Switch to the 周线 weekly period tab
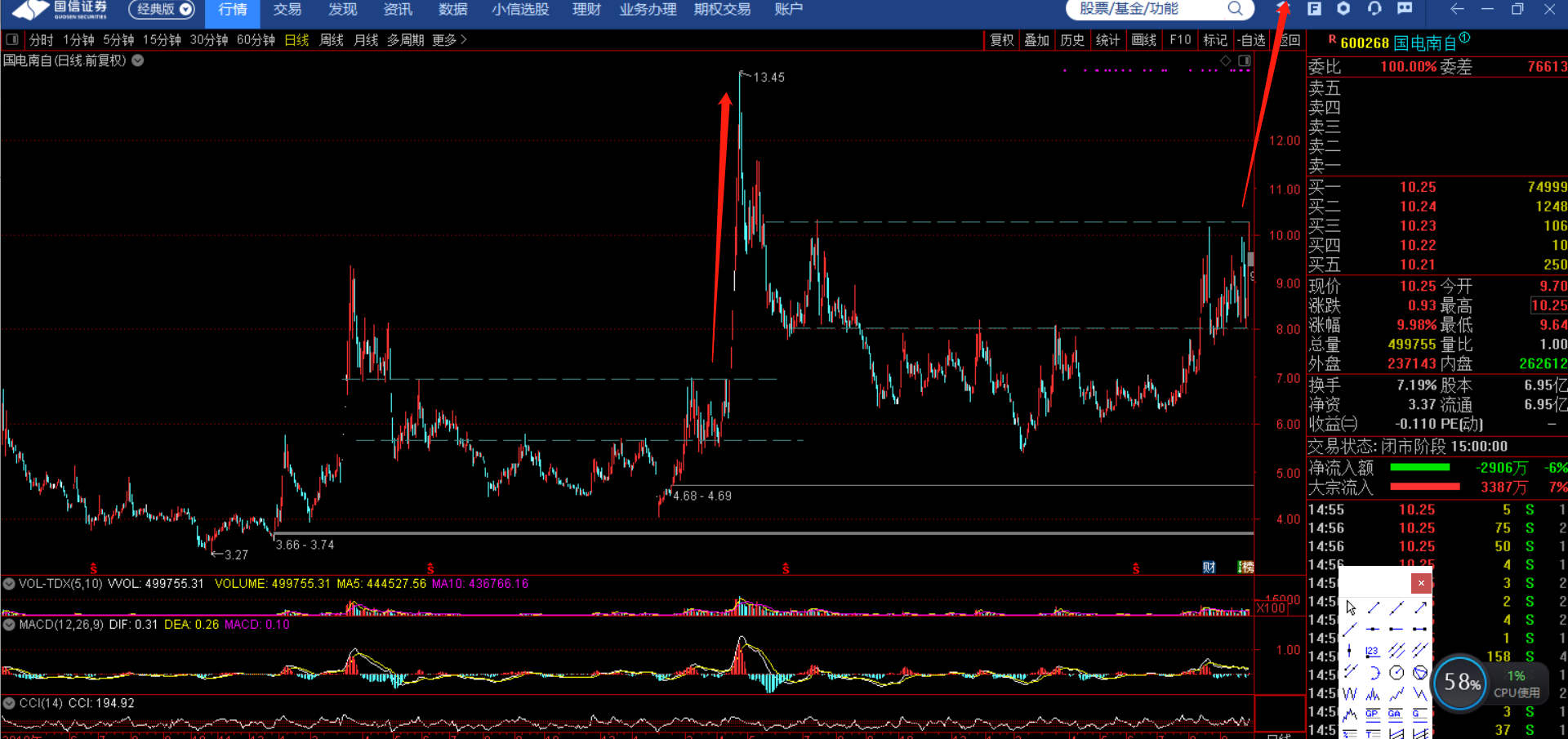 [x=331, y=40]
